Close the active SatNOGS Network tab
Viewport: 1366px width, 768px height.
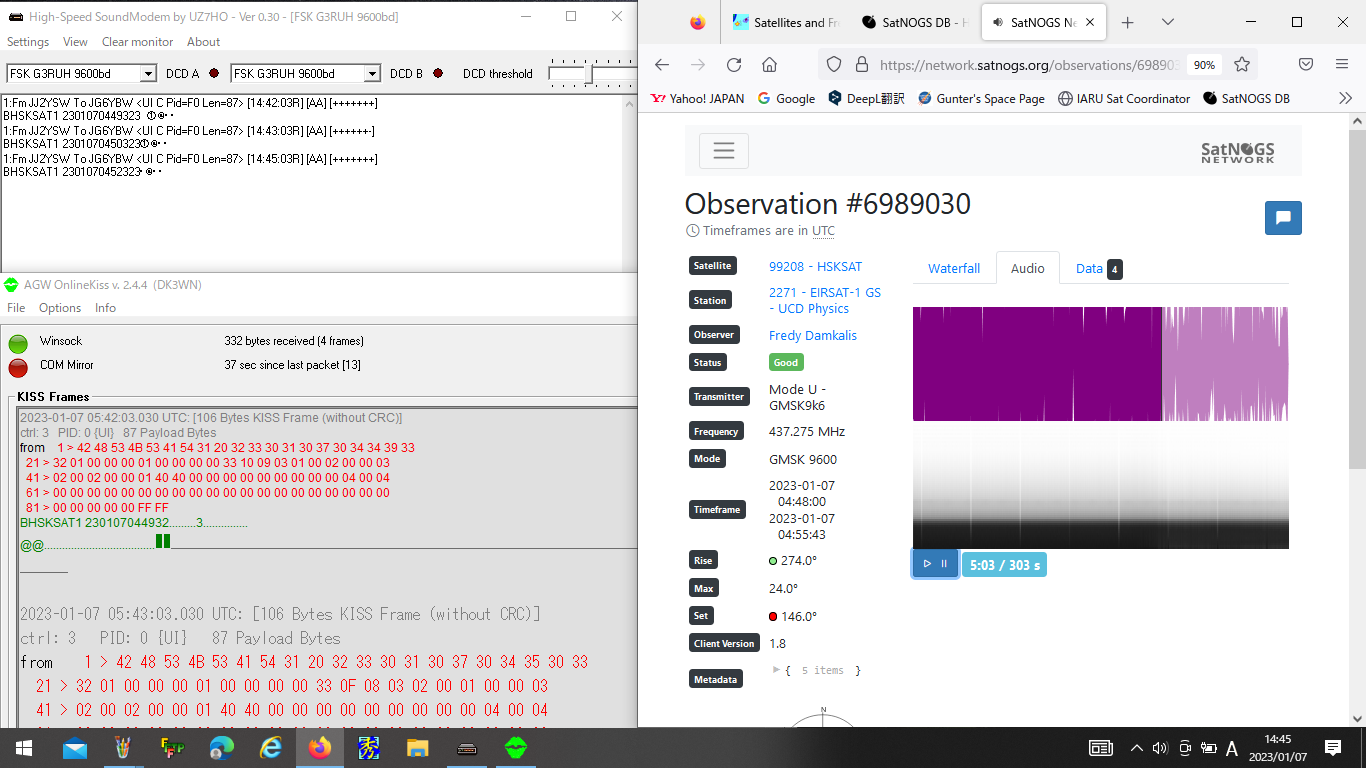[x=1090, y=22]
